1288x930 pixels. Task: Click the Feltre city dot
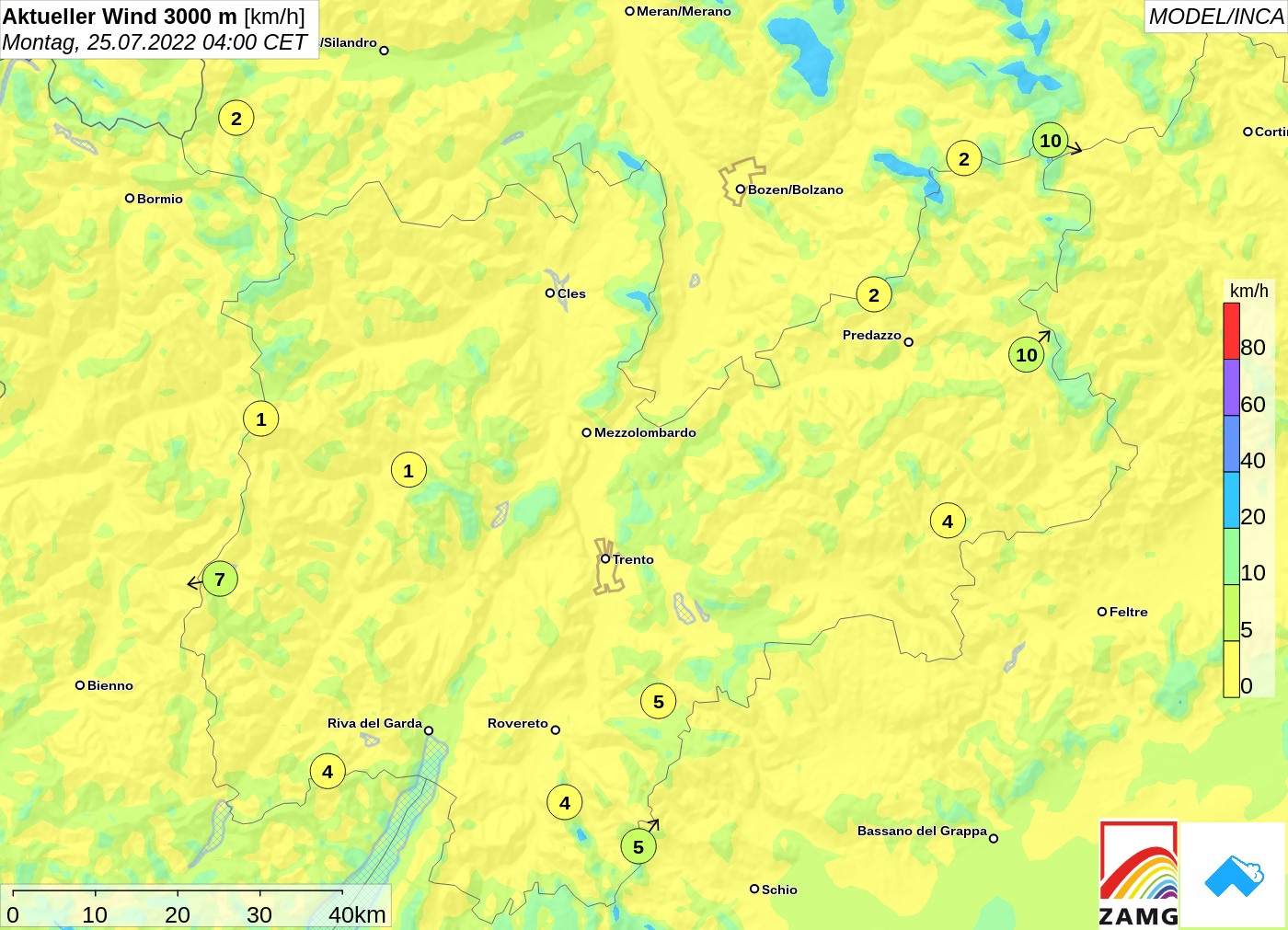coord(1102,611)
